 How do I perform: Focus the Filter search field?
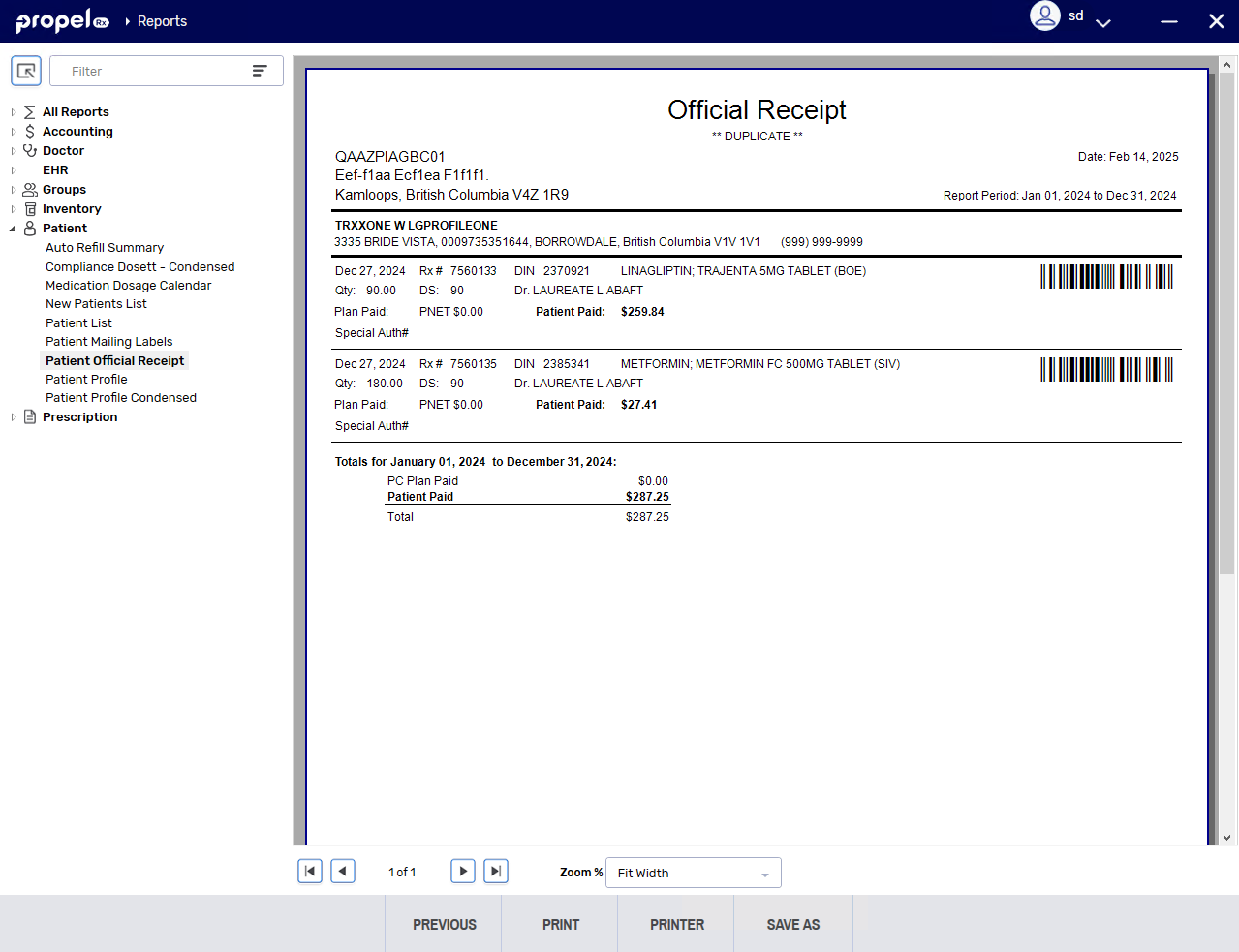(167, 71)
